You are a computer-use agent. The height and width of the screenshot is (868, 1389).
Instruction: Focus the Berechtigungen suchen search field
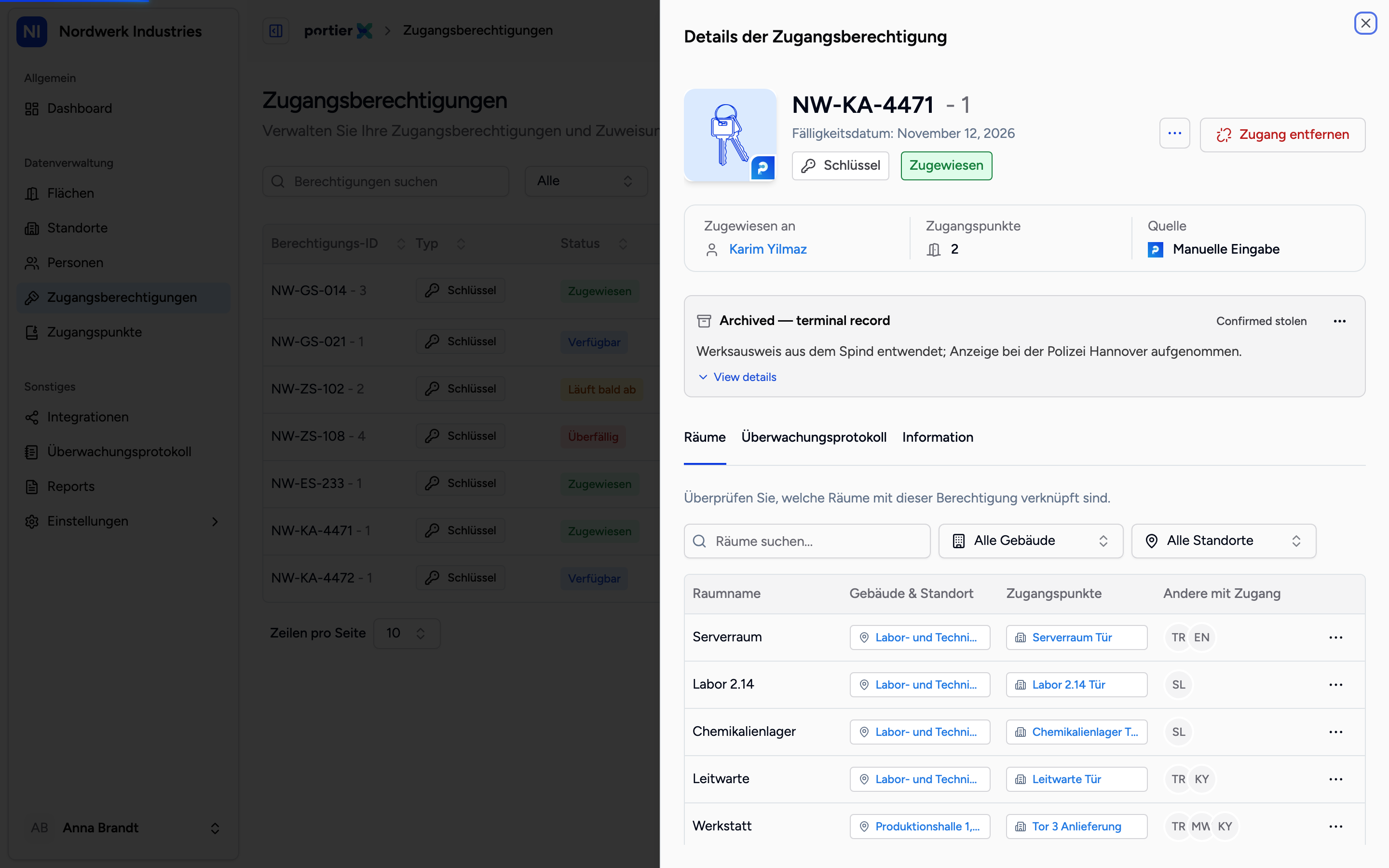pyautogui.click(x=386, y=181)
